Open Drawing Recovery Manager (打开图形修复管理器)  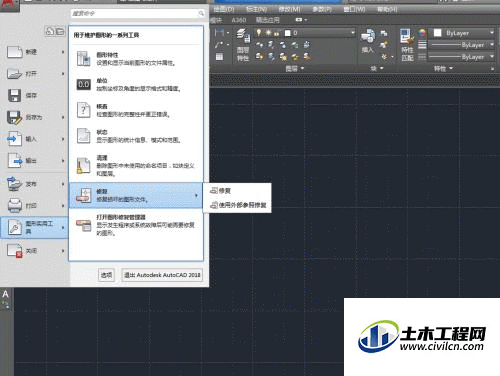(136, 225)
